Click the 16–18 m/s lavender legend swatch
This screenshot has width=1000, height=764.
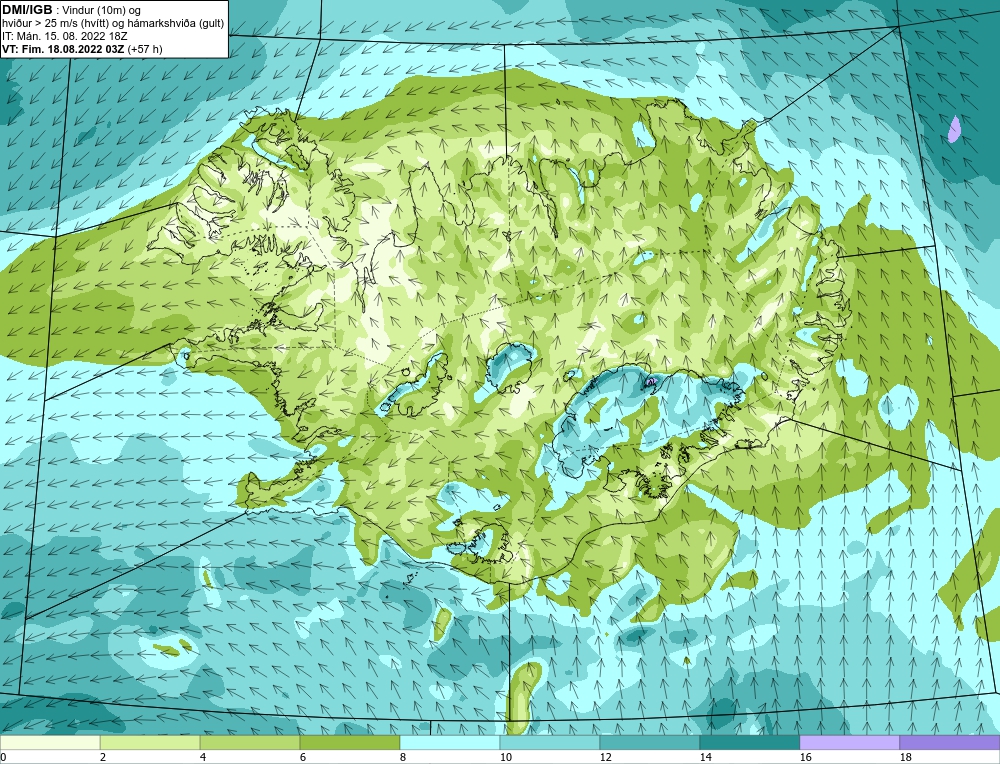click(x=849, y=743)
